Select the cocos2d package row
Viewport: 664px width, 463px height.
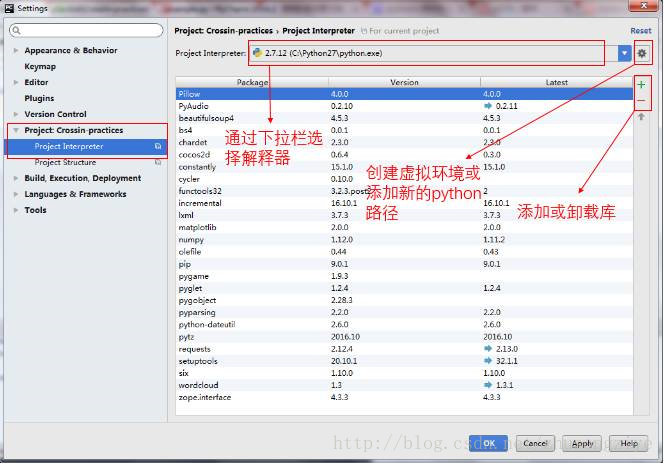click(x=404, y=155)
